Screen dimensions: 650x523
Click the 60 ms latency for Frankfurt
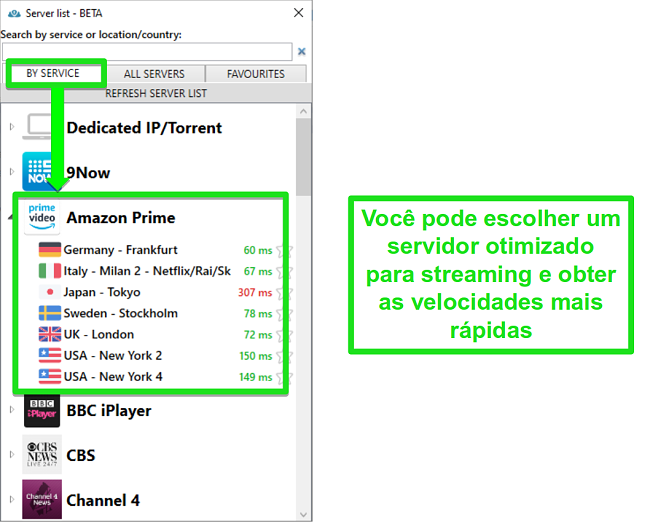(258, 250)
